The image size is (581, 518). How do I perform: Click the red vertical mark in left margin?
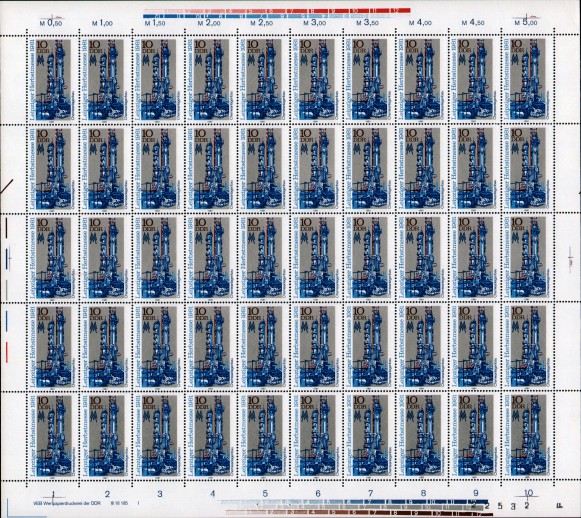tap(6, 352)
